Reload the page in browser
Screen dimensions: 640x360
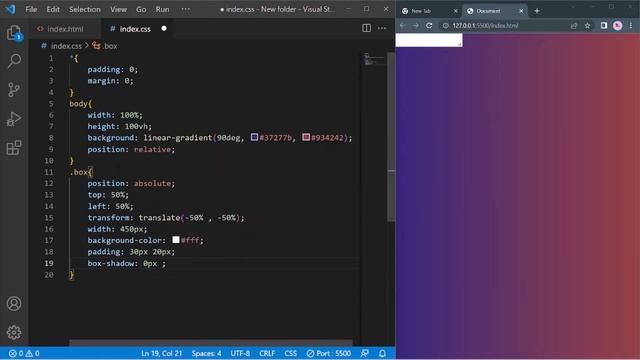(429, 25)
